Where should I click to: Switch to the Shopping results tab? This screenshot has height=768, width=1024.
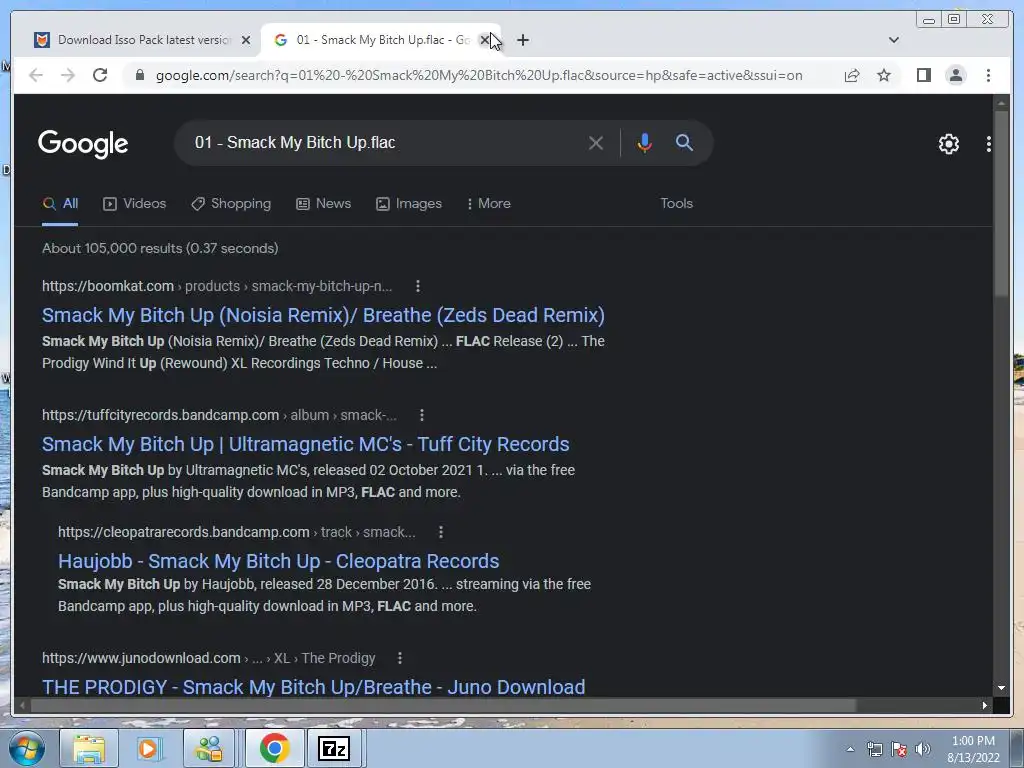tap(231, 204)
